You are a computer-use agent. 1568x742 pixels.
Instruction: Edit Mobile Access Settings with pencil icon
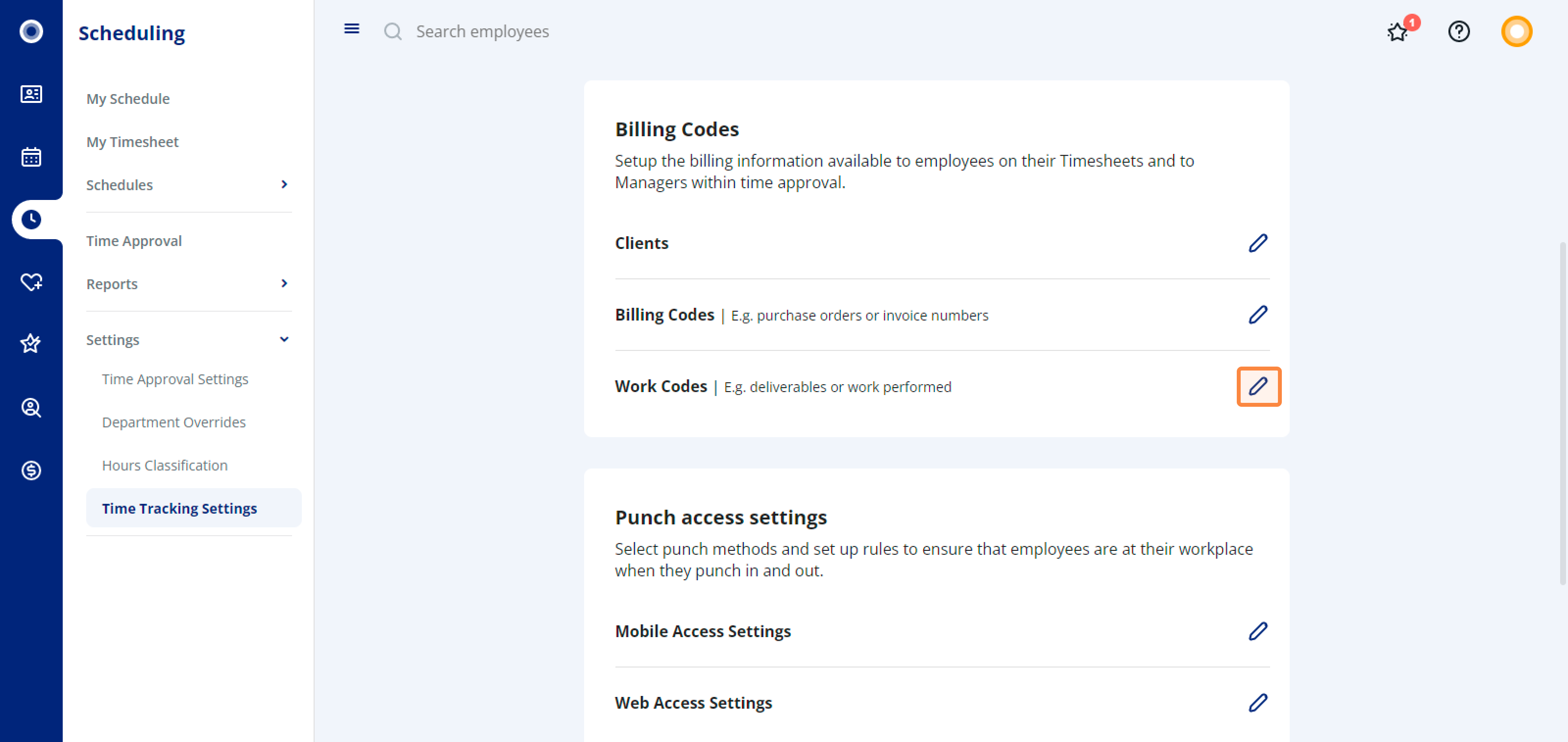1258,631
